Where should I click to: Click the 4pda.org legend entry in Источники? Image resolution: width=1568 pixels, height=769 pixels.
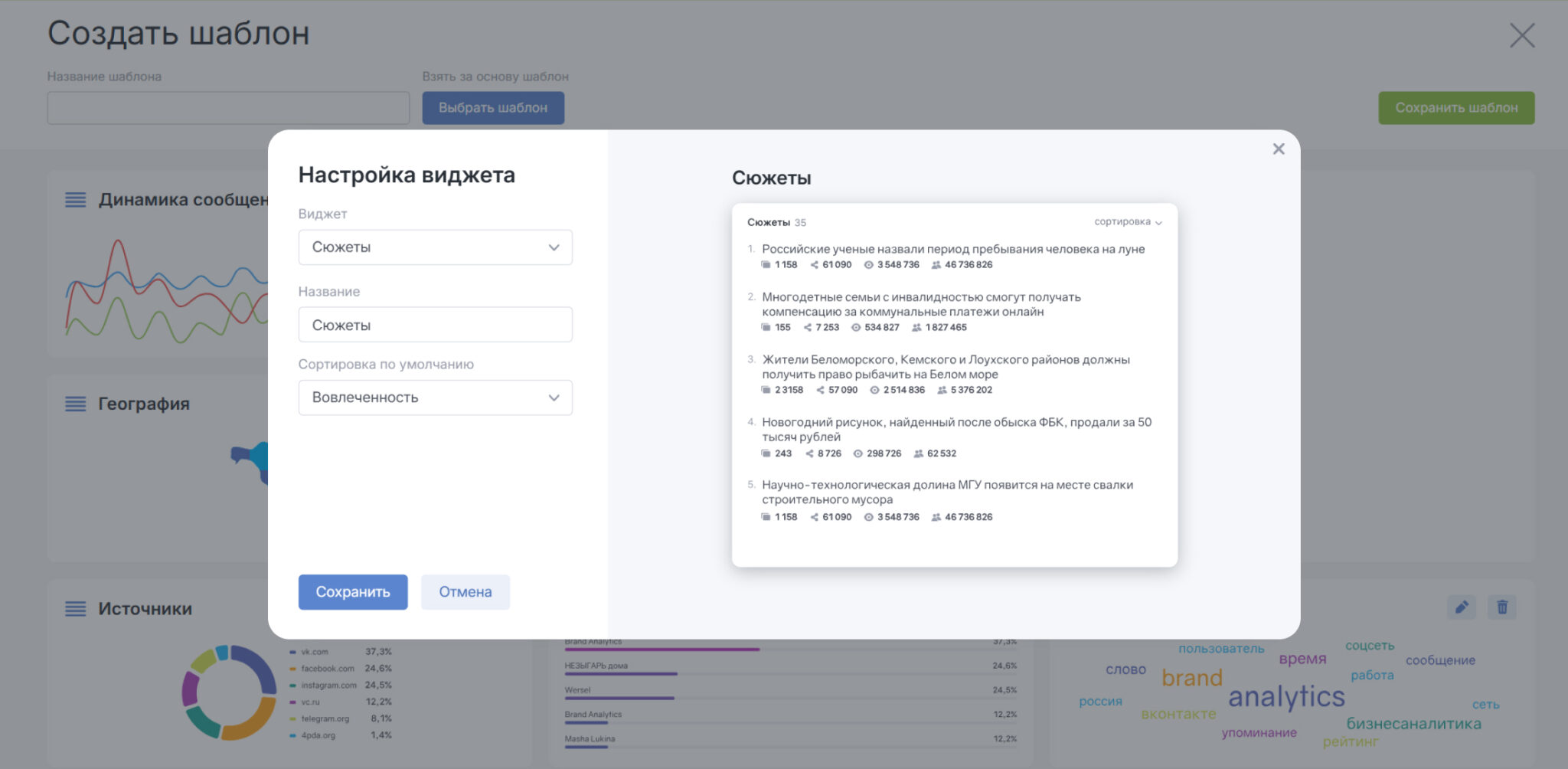(341, 735)
